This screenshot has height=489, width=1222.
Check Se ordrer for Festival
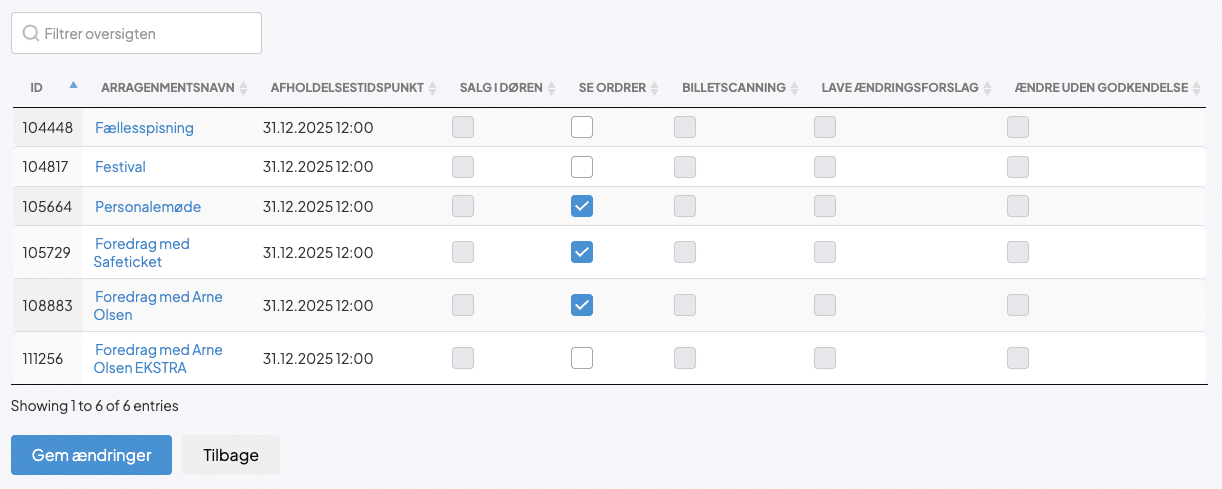(x=582, y=167)
